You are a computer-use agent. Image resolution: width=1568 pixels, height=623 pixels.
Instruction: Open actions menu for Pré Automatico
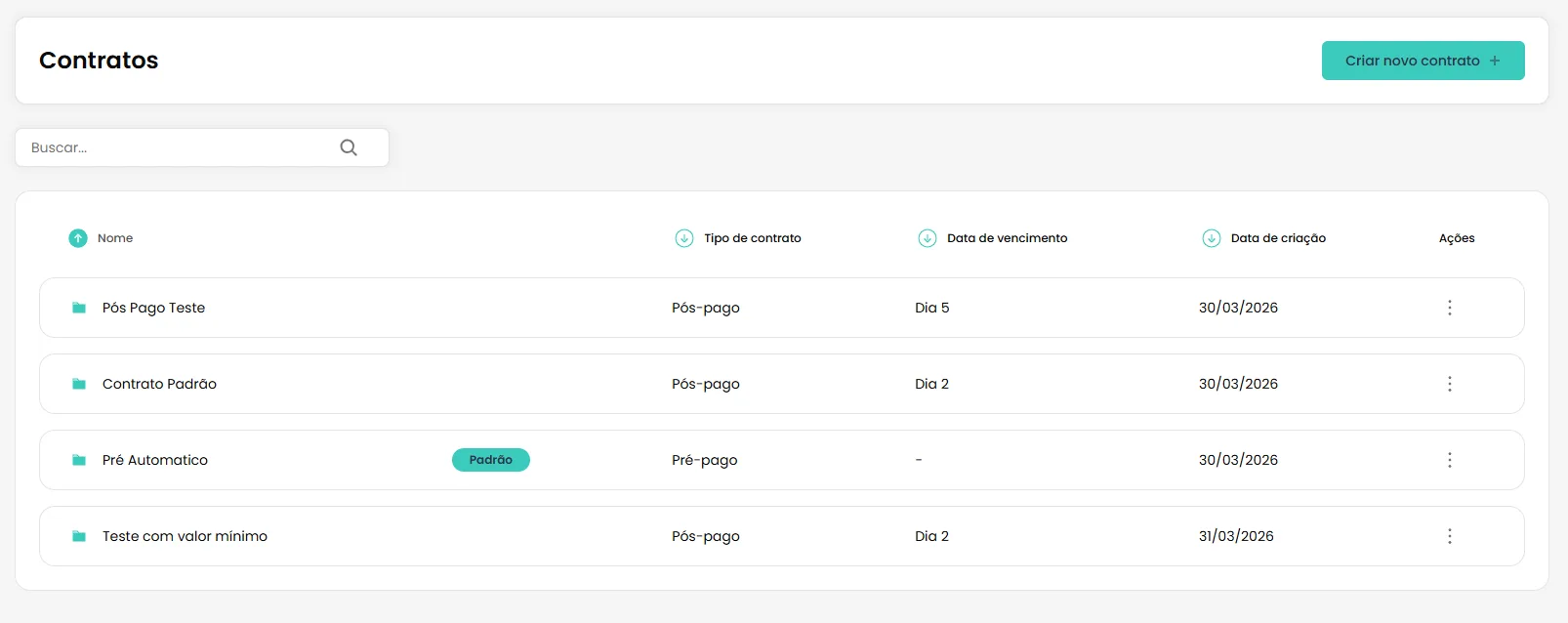tap(1450, 460)
